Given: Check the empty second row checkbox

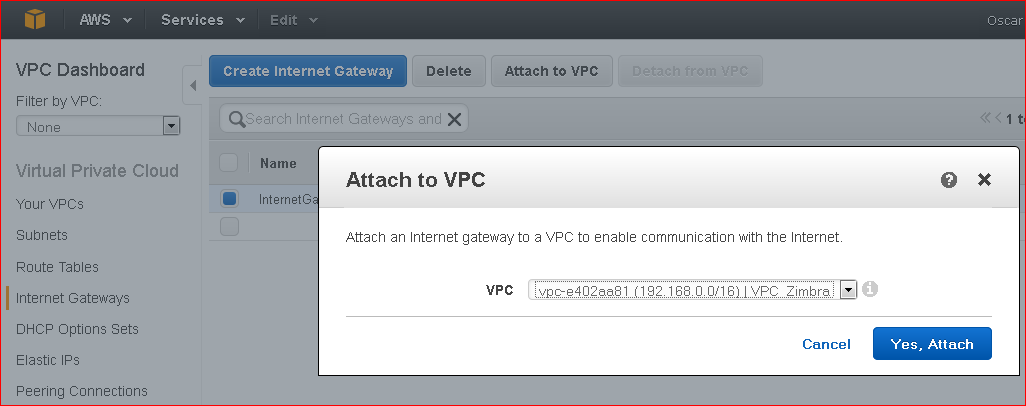Looking at the screenshot, I should tap(229, 227).
